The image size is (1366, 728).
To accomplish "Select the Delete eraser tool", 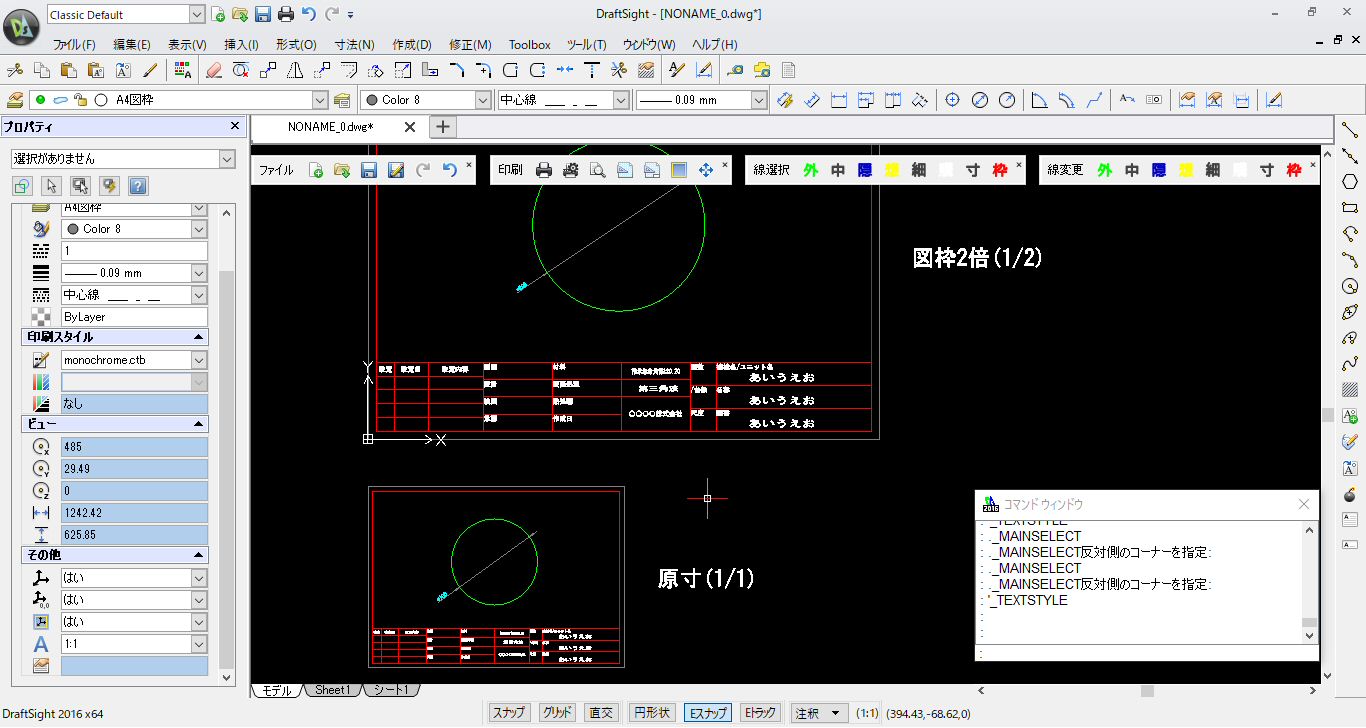I will (x=213, y=70).
